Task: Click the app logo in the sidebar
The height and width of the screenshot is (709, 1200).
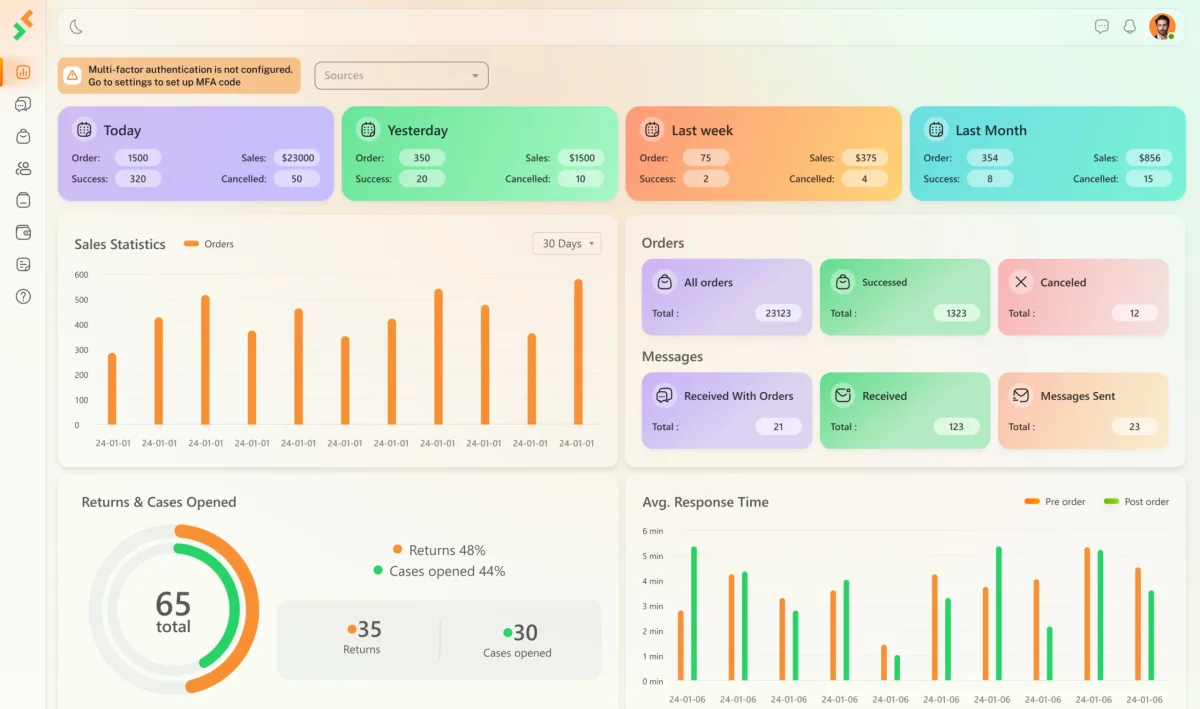Action: (23, 25)
